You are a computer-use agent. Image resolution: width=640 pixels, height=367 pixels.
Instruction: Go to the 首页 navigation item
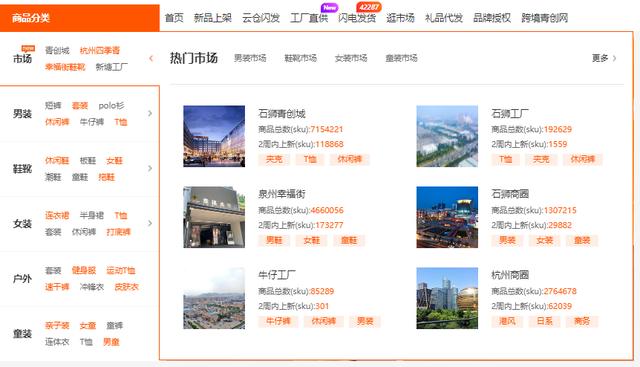[x=174, y=18]
